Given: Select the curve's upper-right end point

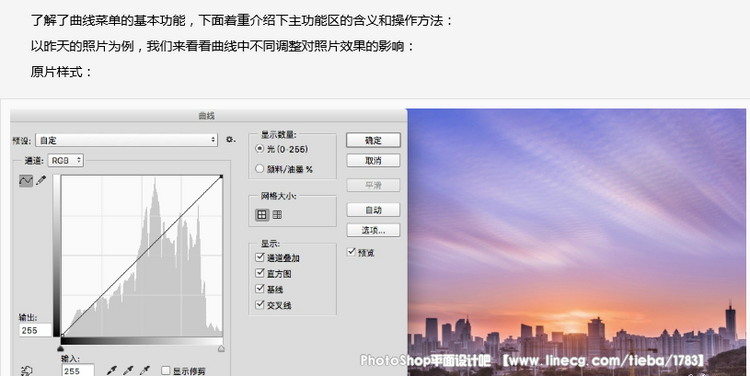Looking at the screenshot, I should click(221, 177).
